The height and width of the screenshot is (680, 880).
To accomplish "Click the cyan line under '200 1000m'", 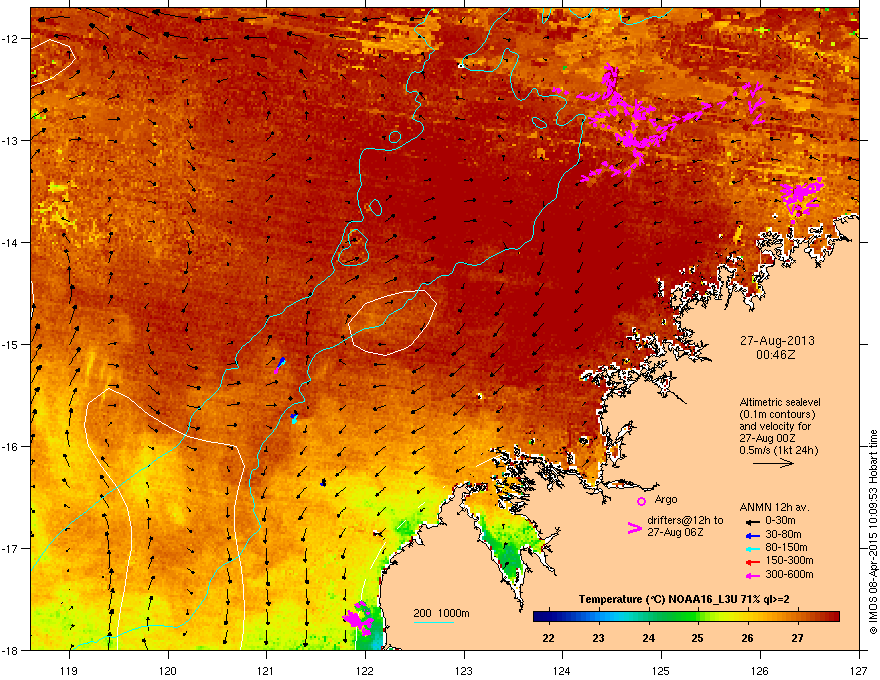I will pos(433,622).
